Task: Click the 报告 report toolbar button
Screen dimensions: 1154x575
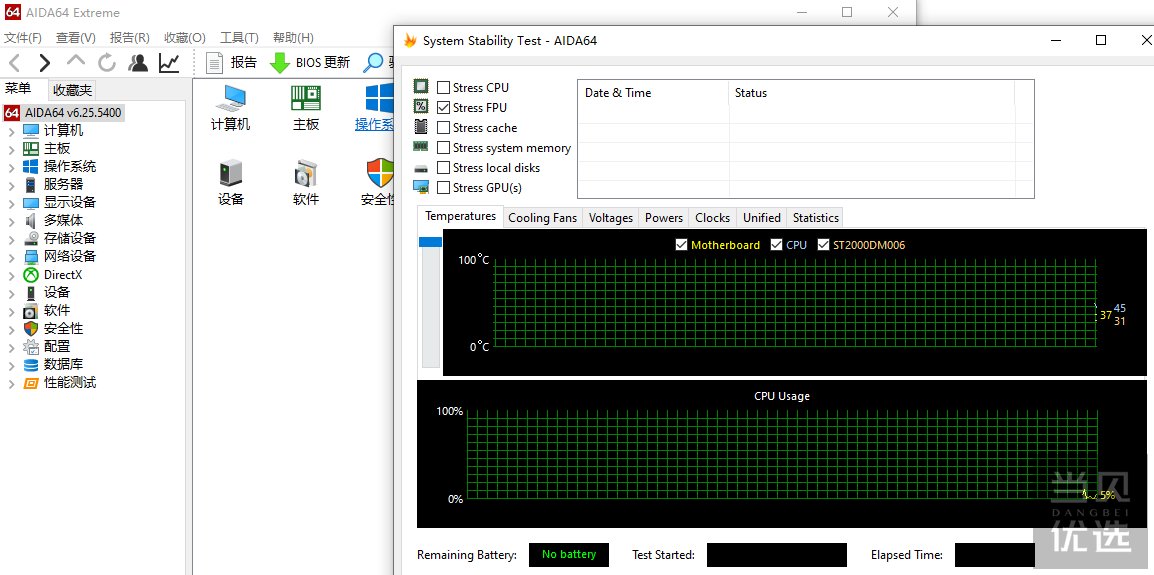Action: click(232, 63)
